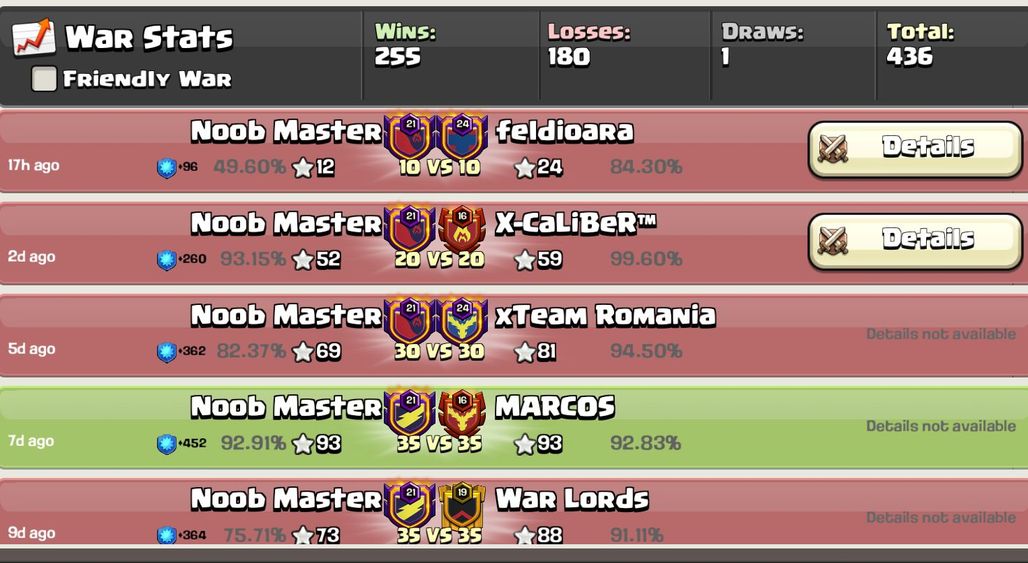
Task: Click the blue XP gem showing +96
Action: (x=167, y=168)
